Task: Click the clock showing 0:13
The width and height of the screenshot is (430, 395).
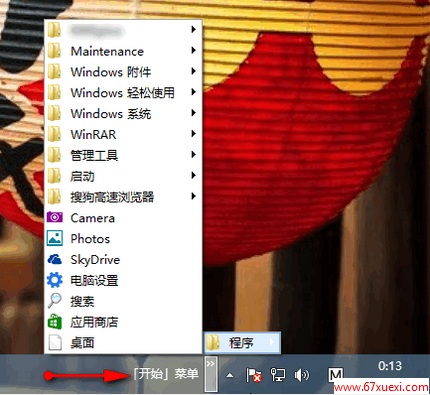Action: click(x=390, y=366)
